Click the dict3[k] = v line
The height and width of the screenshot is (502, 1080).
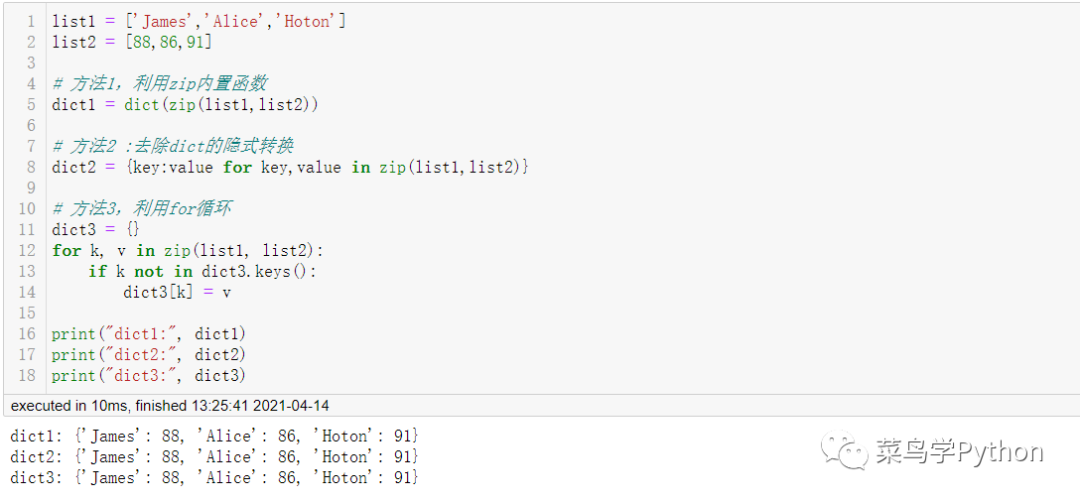(x=177, y=292)
